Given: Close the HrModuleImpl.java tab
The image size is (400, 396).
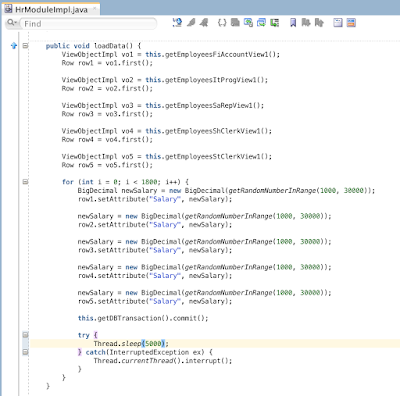Looking at the screenshot, I should pyautogui.click(x=94, y=9).
